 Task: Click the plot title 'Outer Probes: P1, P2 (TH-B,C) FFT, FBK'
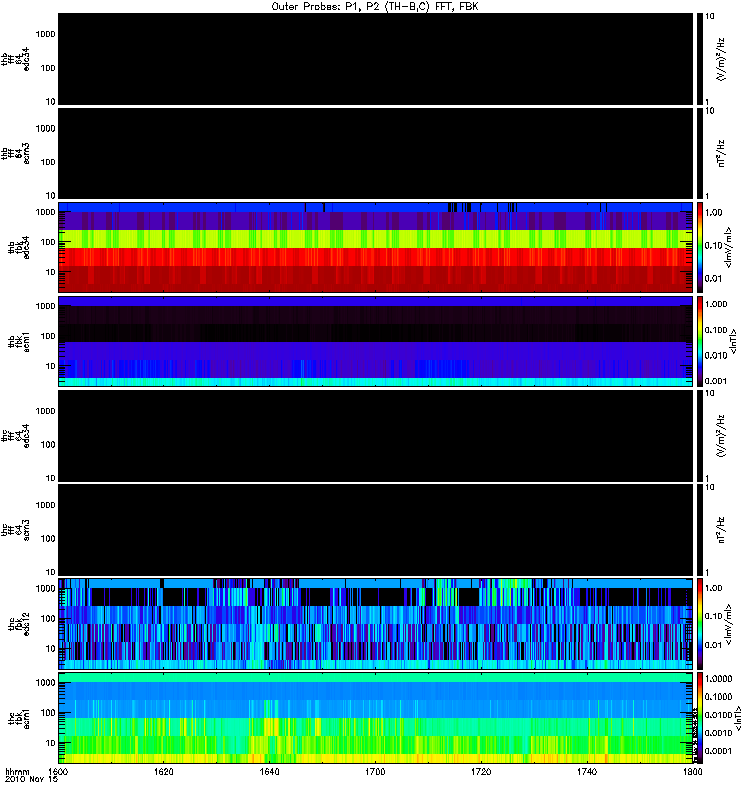click(375, 6)
